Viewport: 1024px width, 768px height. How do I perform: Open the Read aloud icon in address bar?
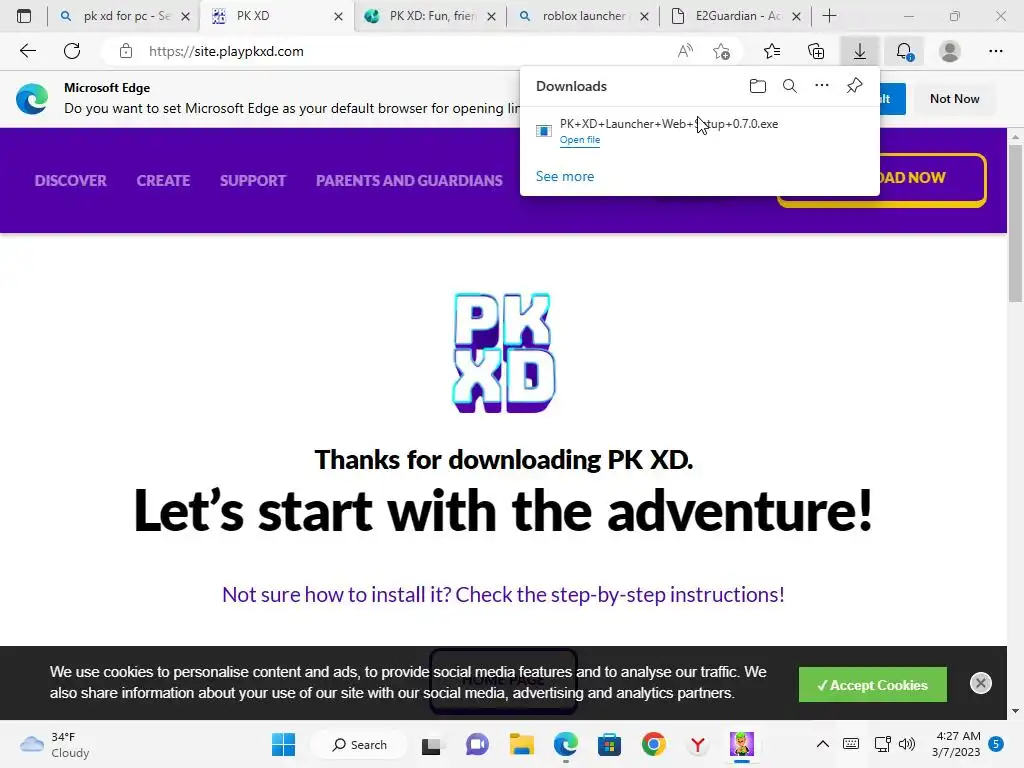[x=685, y=51]
